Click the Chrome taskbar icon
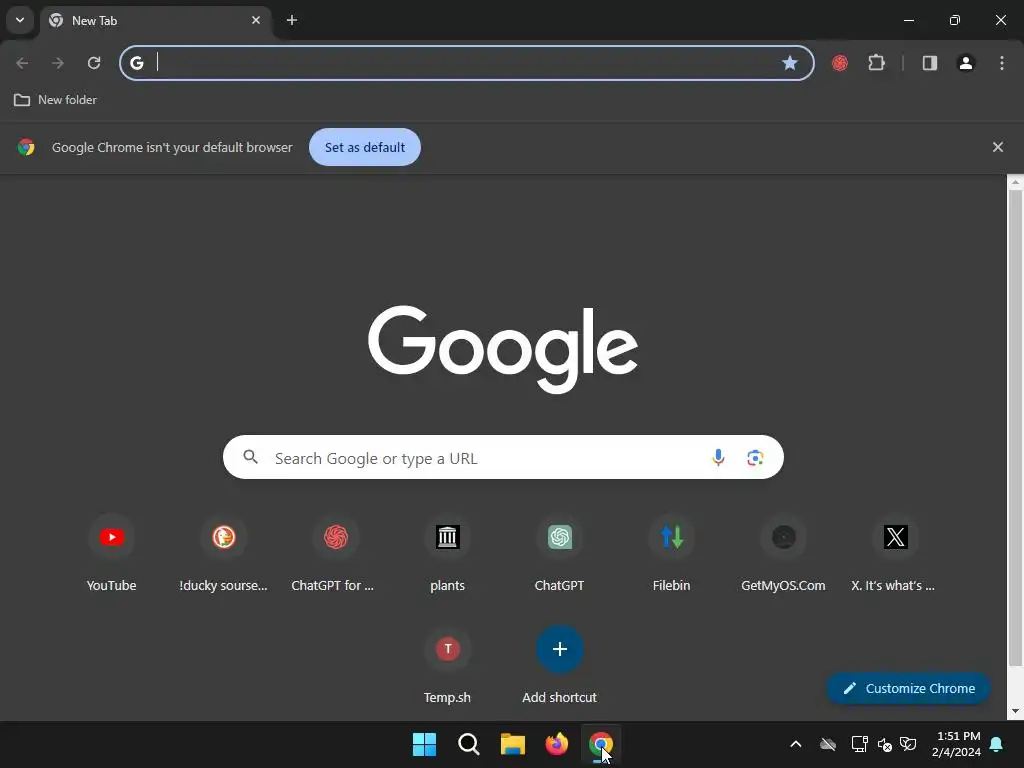The image size is (1024, 768). 601,744
